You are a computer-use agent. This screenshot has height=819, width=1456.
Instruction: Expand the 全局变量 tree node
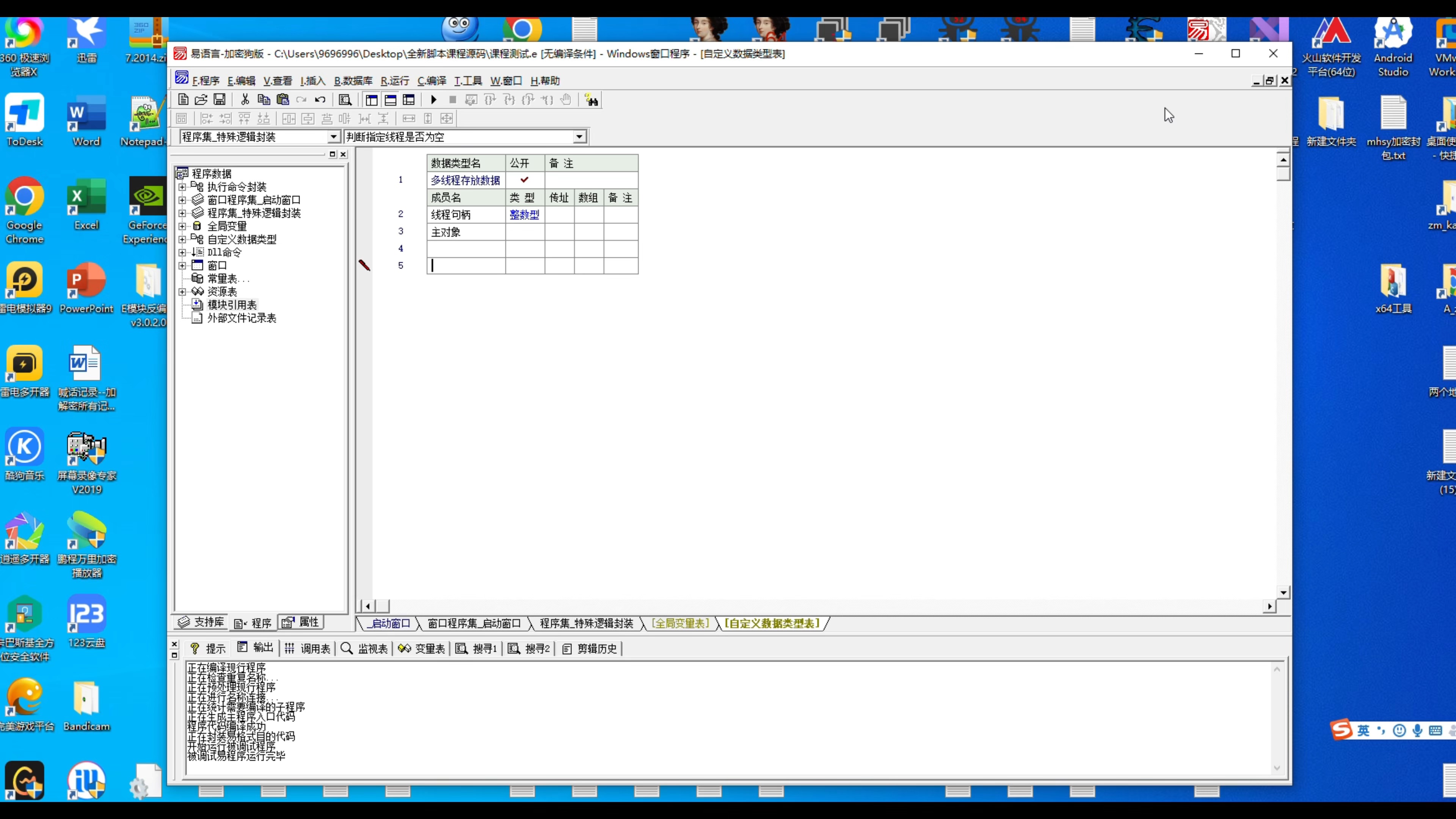tap(182, 226)
